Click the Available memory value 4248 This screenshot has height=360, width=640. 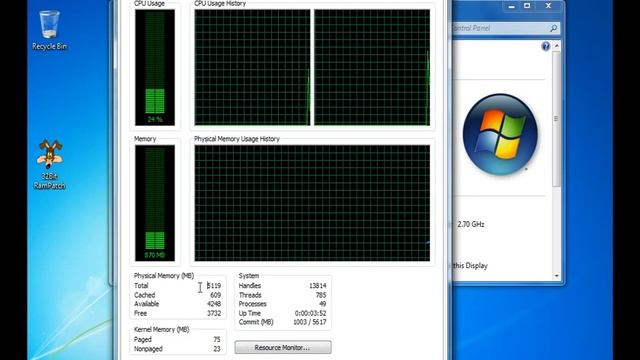[214, 304]
